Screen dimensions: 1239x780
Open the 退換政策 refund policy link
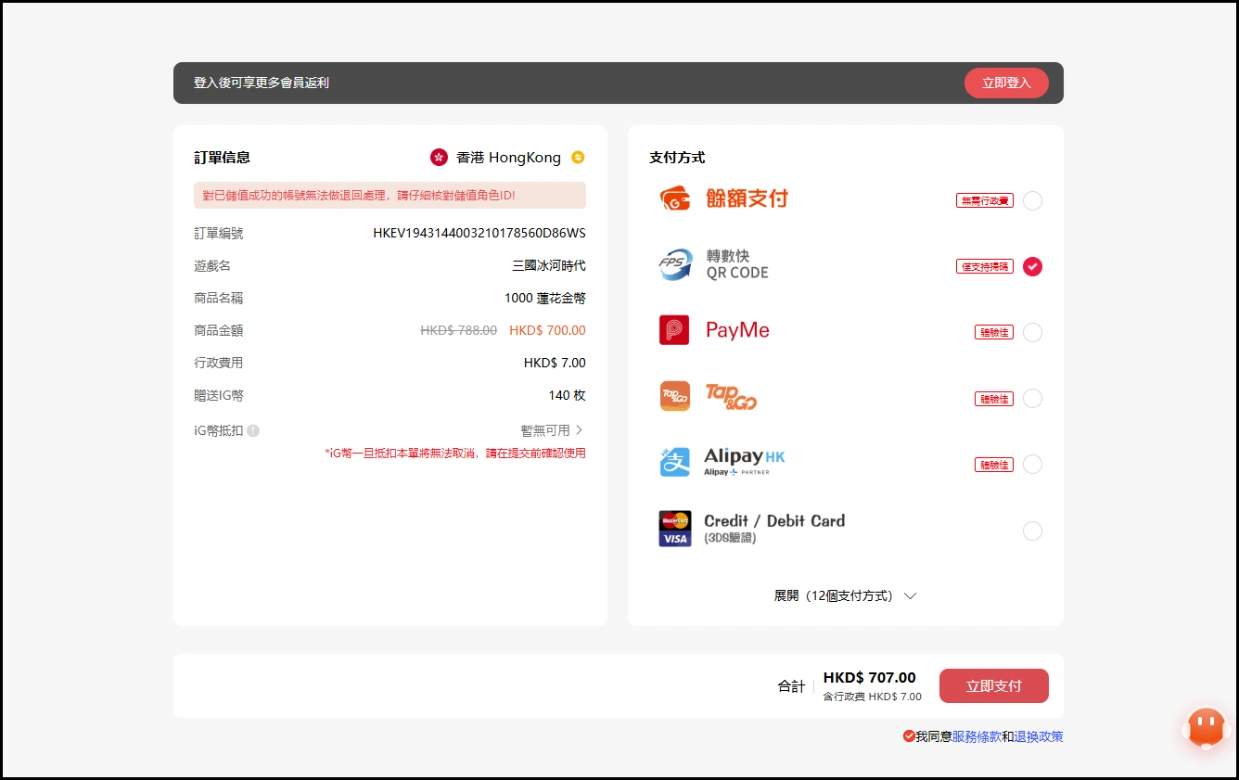(x=1038, y=737)
